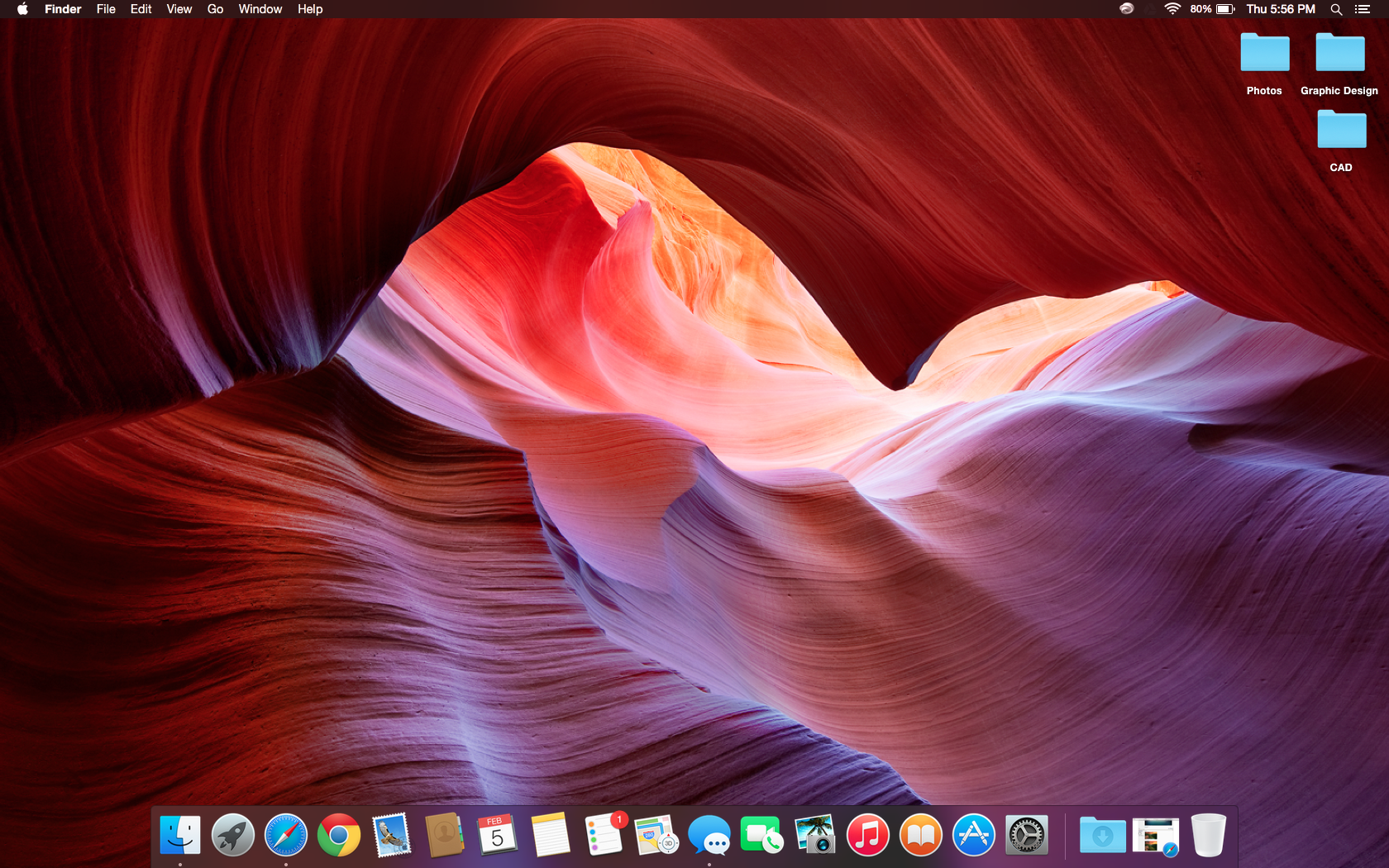Select the Graphic Design desktop folder
Image resolution: width=1389 pixels, height=868 pixels.
point(1339,55)
